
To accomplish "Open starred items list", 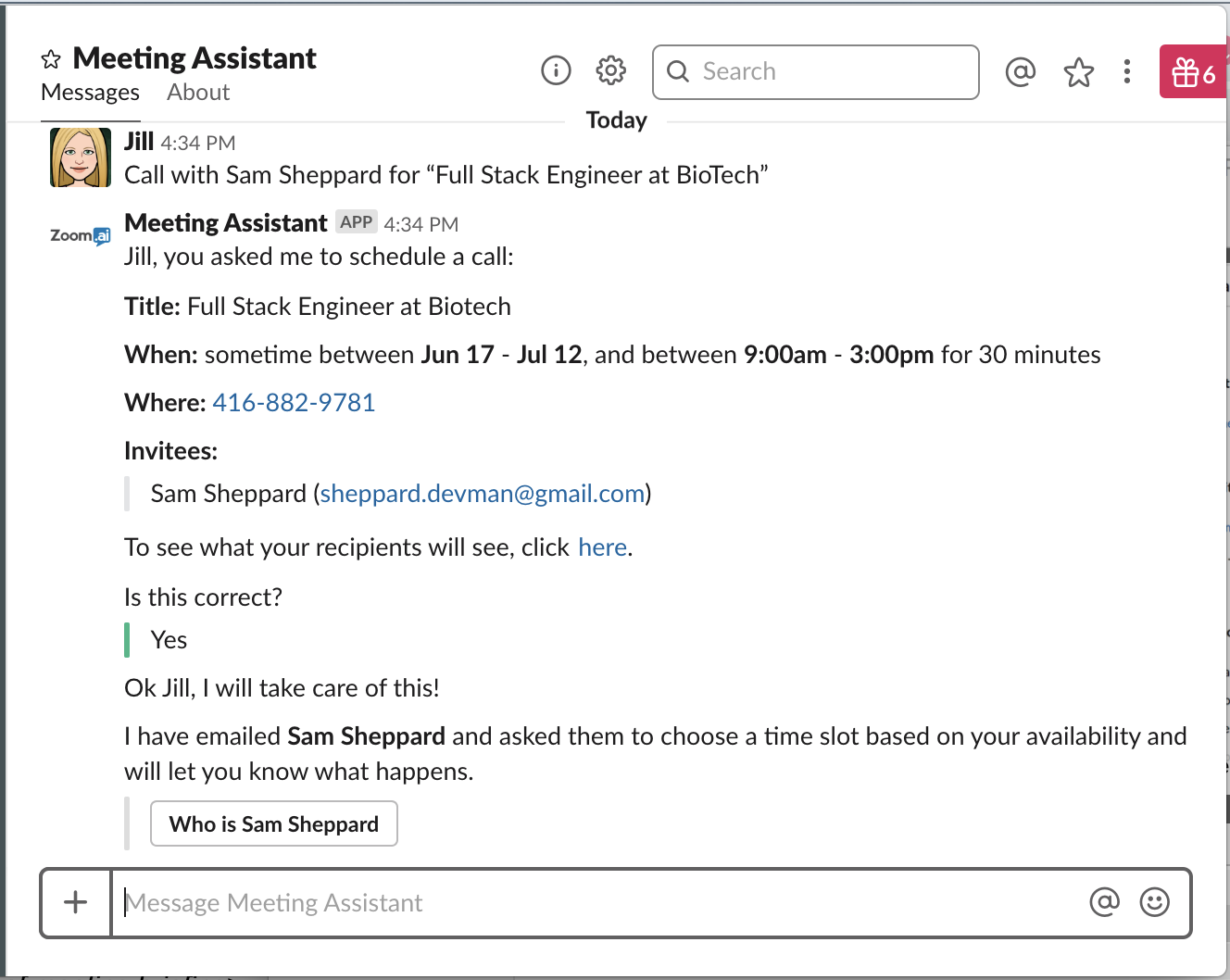I will (x=1078, y=72).
